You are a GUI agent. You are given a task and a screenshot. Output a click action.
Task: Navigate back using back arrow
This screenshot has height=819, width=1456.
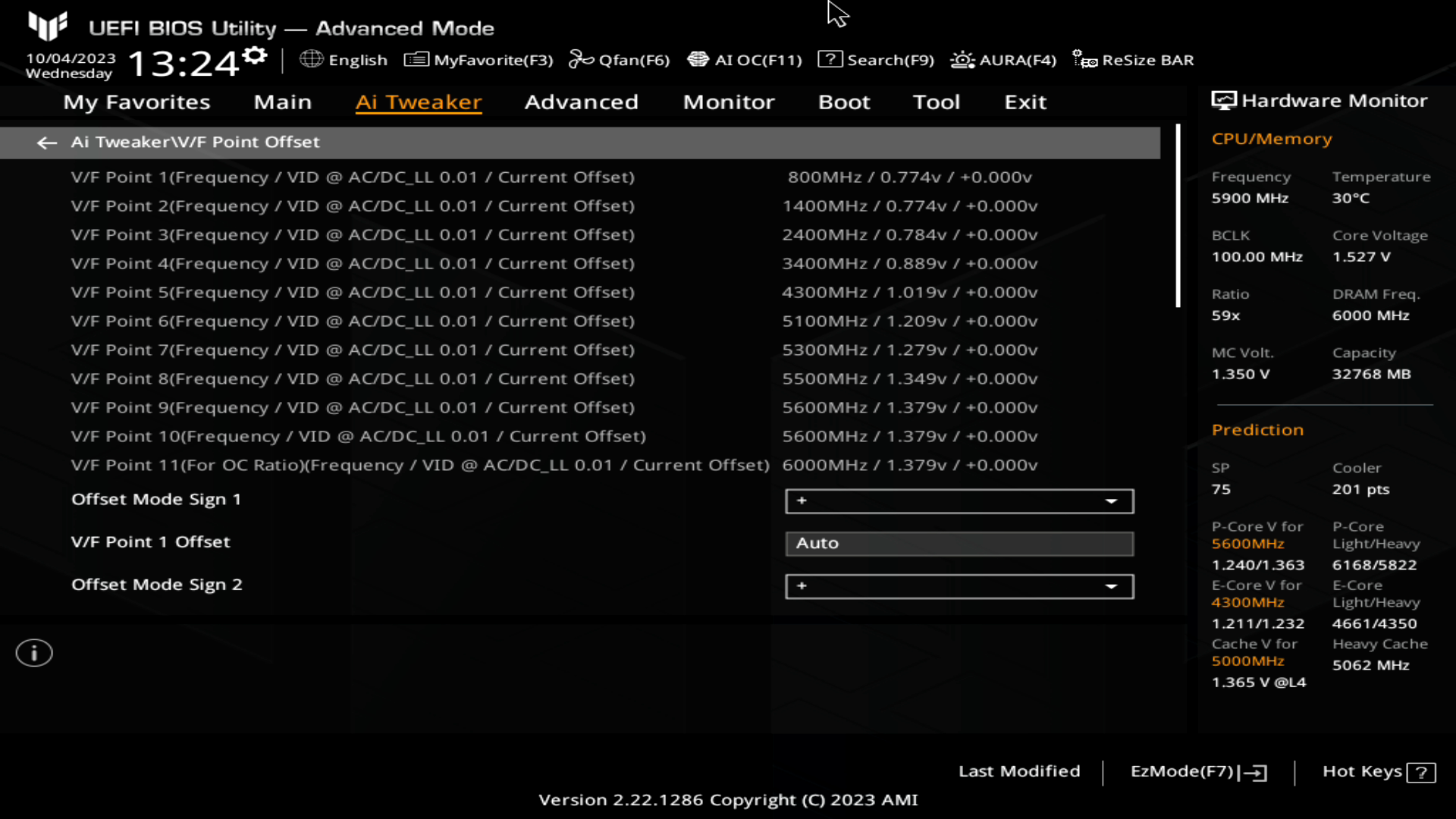pyautogui.click(x=46, y=142)
